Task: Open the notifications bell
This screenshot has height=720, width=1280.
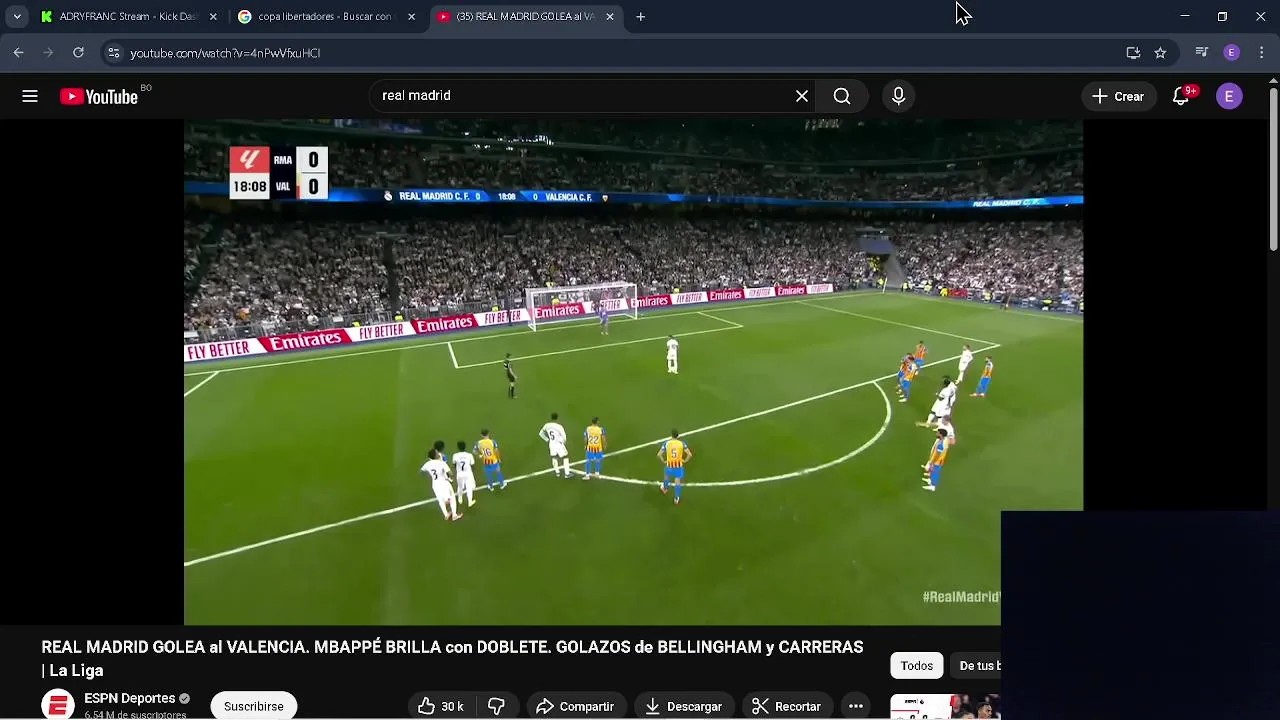Action: (1181, 96)
